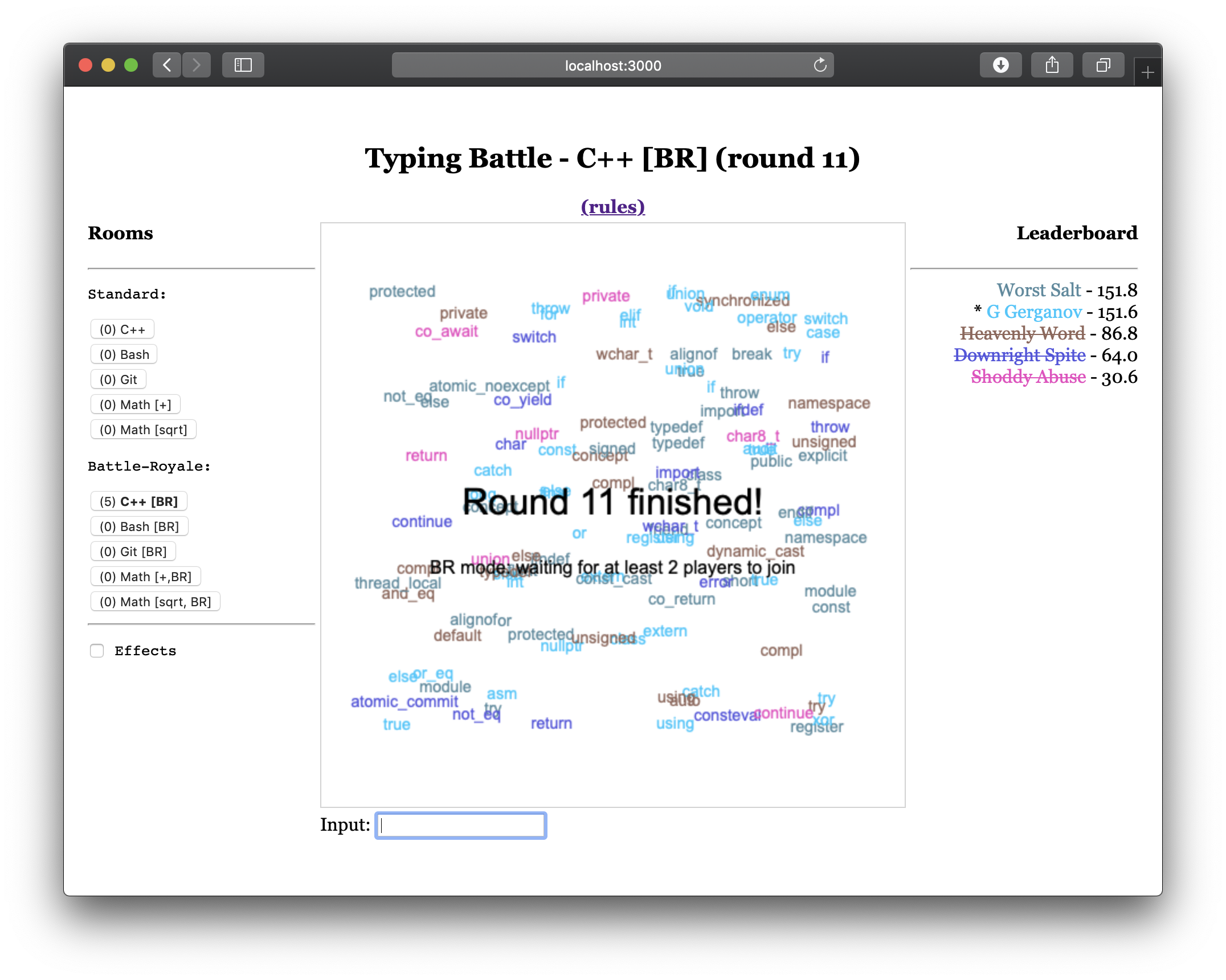
Task: Click the Leaderboard heading
Action: click(x=1077, y=233)
